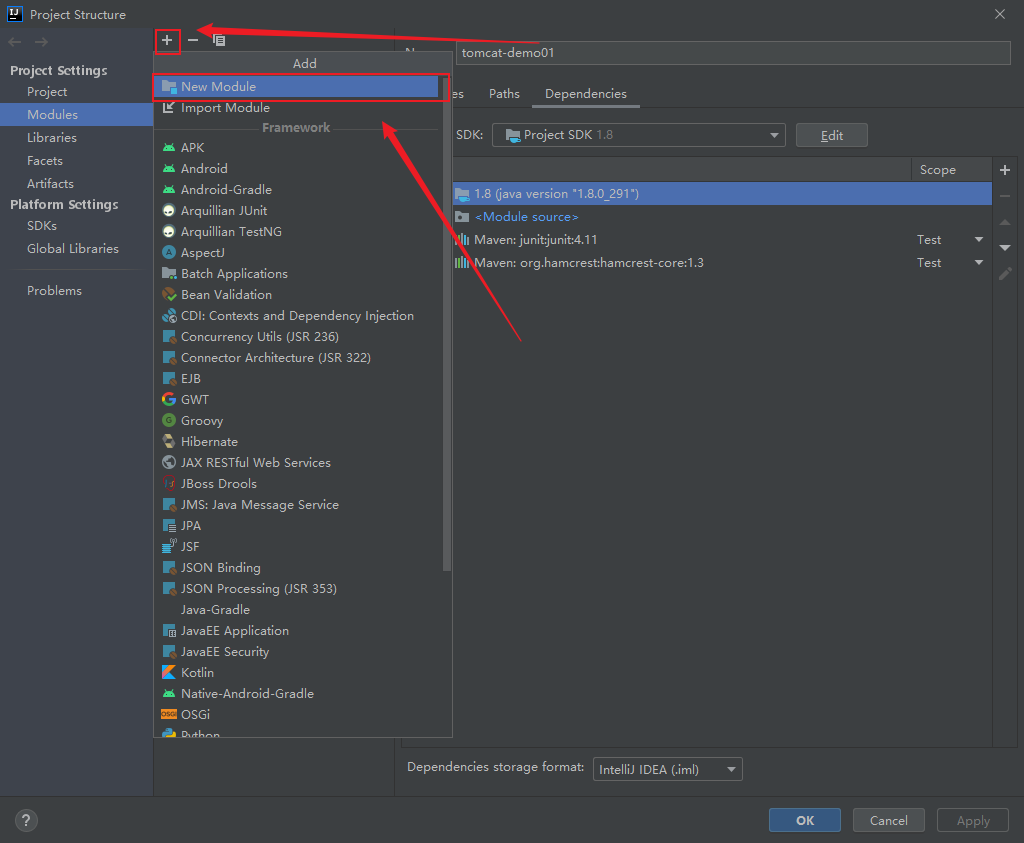
Task: Choose the JAX RESTful Web Services icon
Action: [x=169, y=462]
